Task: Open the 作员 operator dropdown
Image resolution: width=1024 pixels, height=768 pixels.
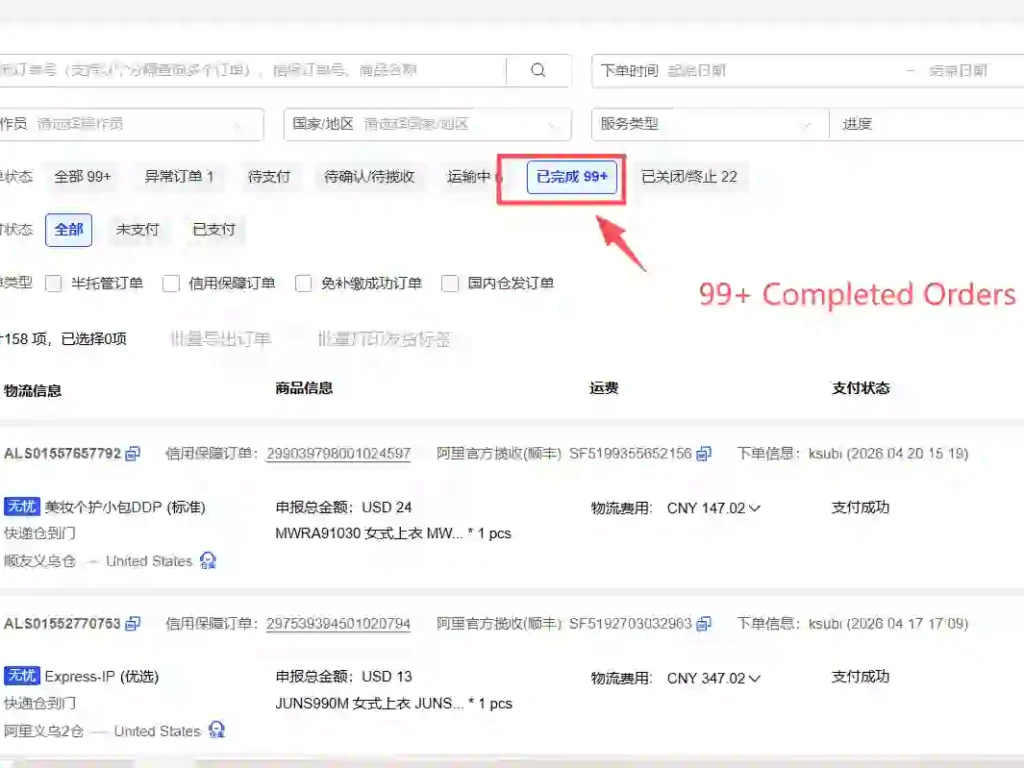Action: pos(131,124)
